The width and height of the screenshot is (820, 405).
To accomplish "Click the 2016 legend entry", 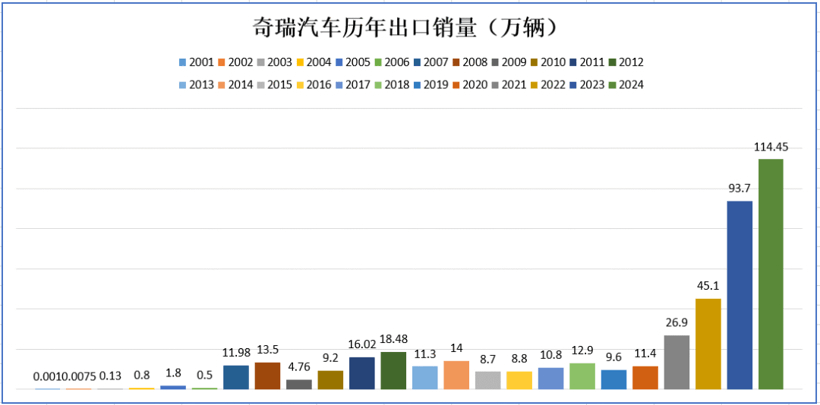I will point(313,85).
